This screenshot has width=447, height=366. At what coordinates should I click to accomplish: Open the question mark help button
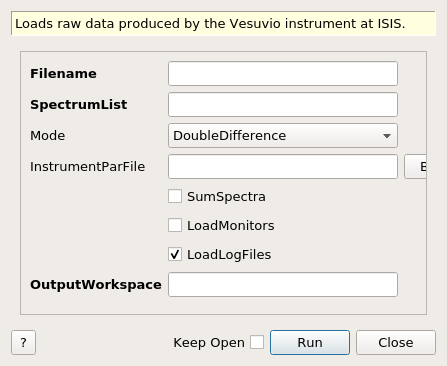pyautogui.click(x=23, y=342)
